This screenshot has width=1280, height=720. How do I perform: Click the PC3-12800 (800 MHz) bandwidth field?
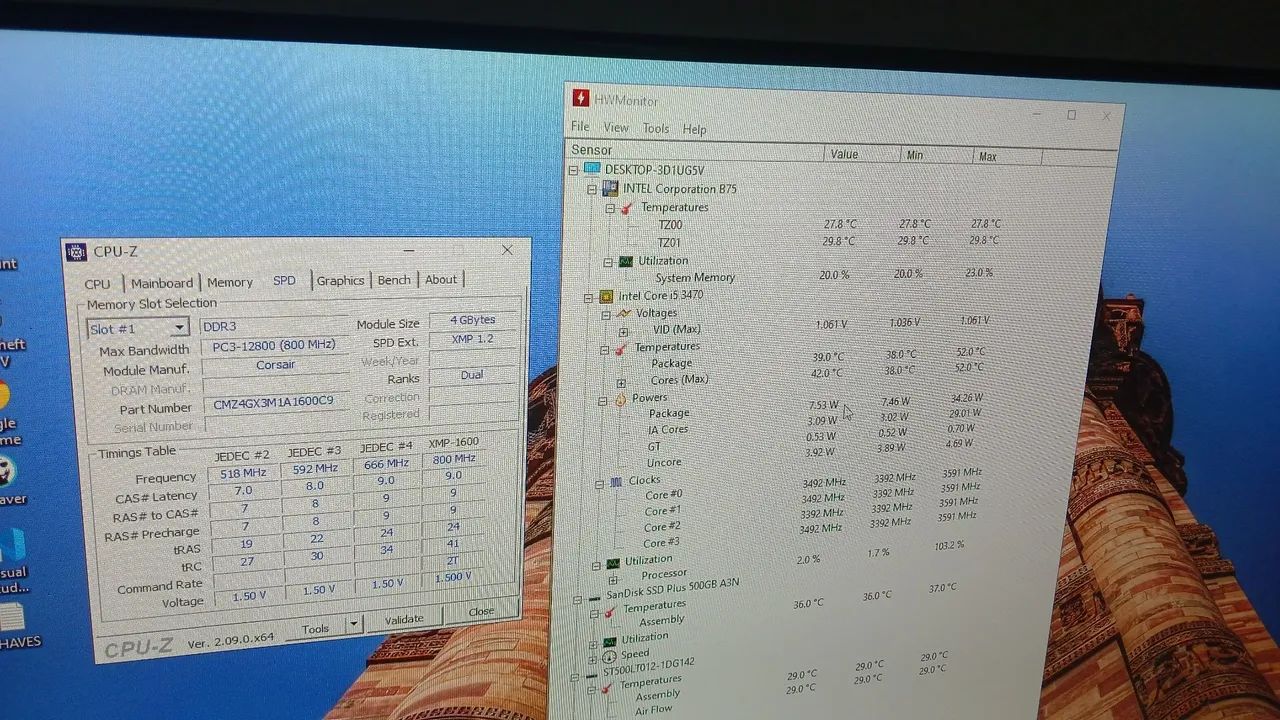coord(273,346)
